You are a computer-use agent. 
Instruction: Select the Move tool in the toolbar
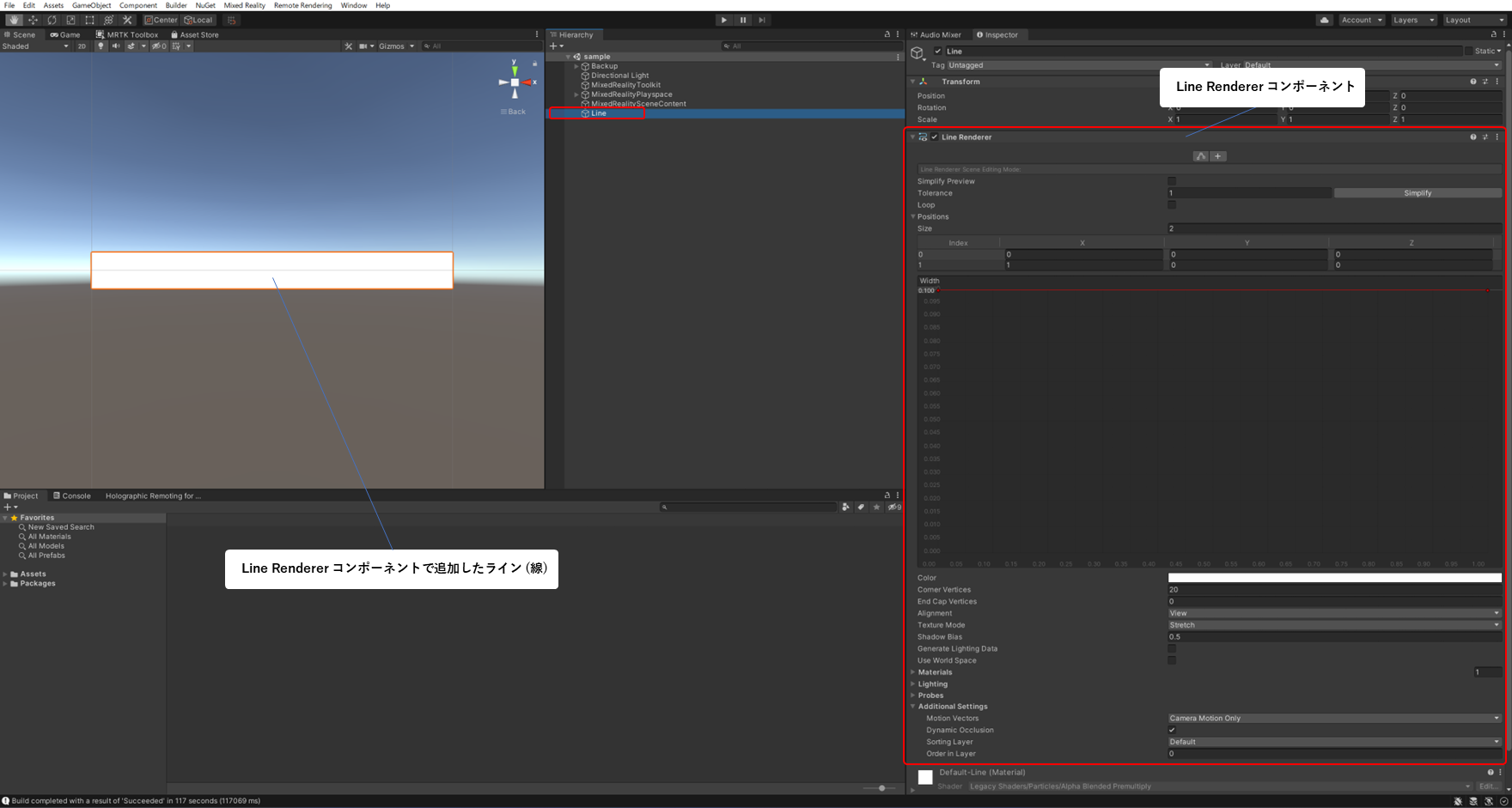pos(33,19)
